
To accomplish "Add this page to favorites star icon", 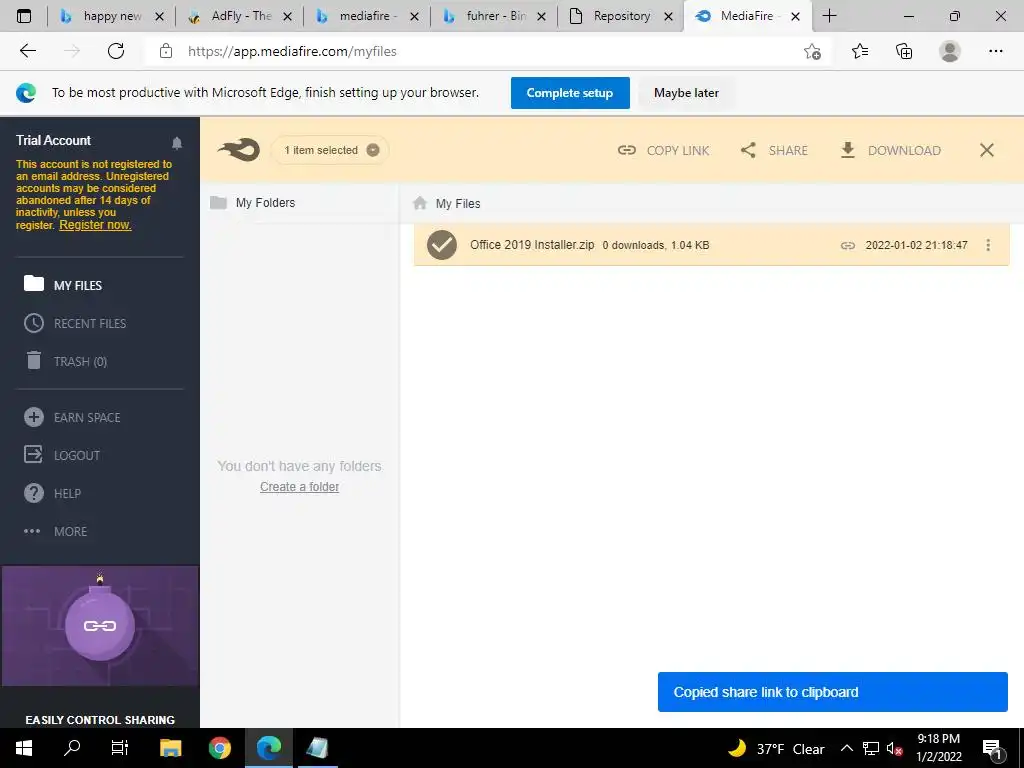I will (812, 51).
